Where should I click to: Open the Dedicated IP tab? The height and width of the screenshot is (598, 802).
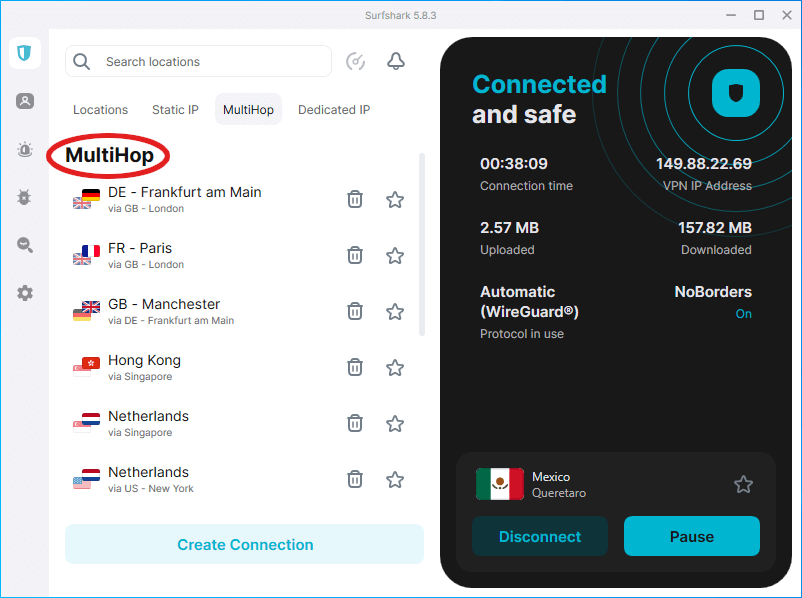(334, 109)
